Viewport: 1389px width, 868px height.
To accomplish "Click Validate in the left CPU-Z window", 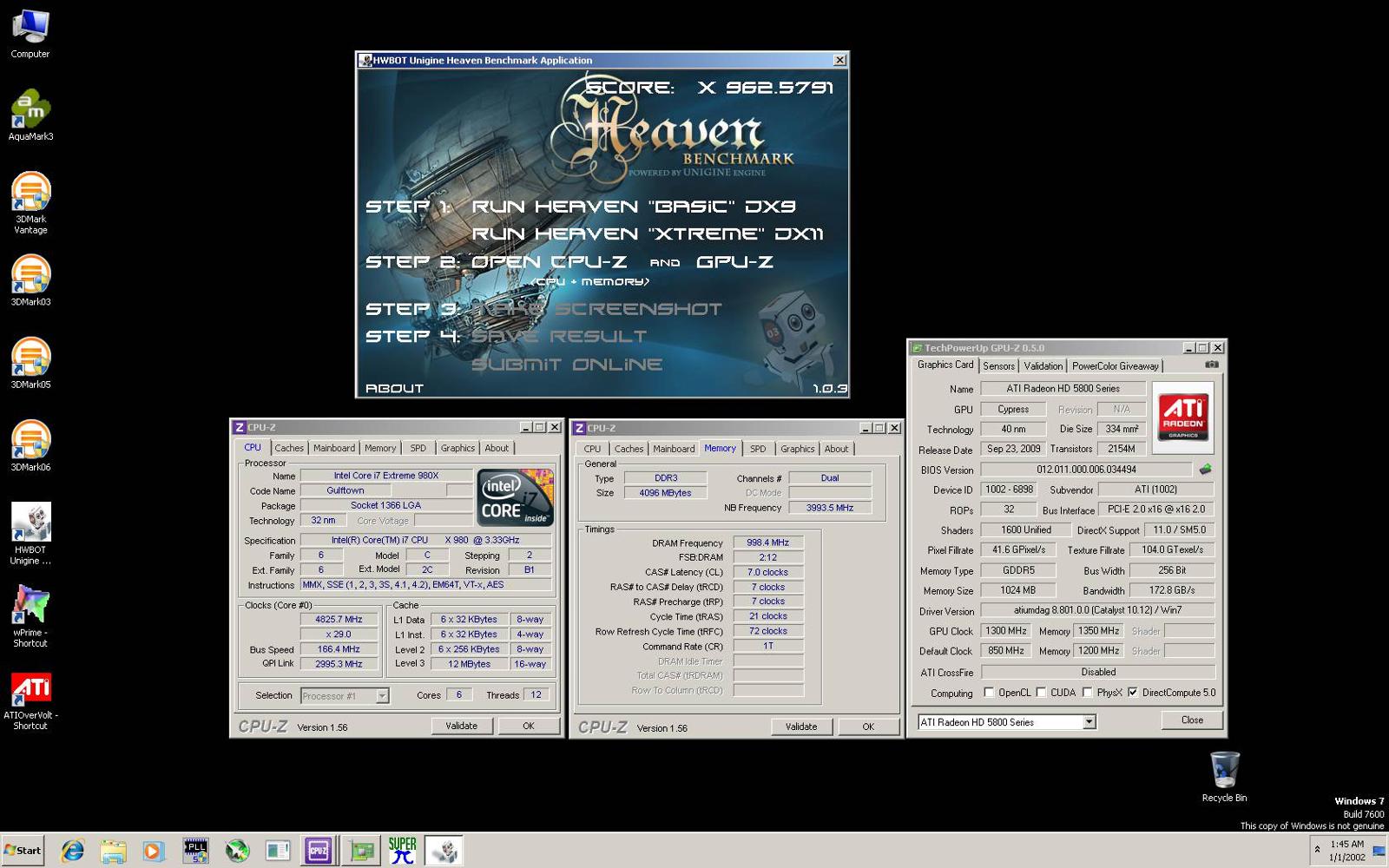I will click(x=462, y=726).
